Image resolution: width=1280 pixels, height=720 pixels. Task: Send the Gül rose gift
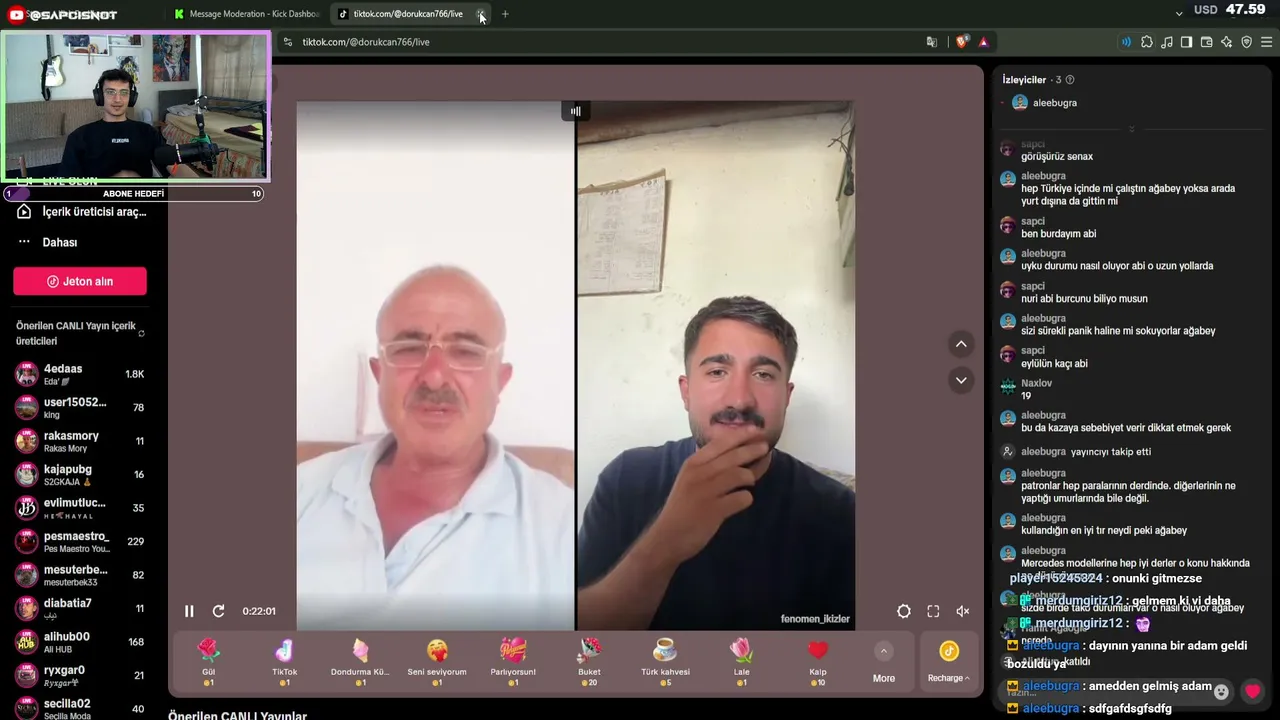point(209,662)
